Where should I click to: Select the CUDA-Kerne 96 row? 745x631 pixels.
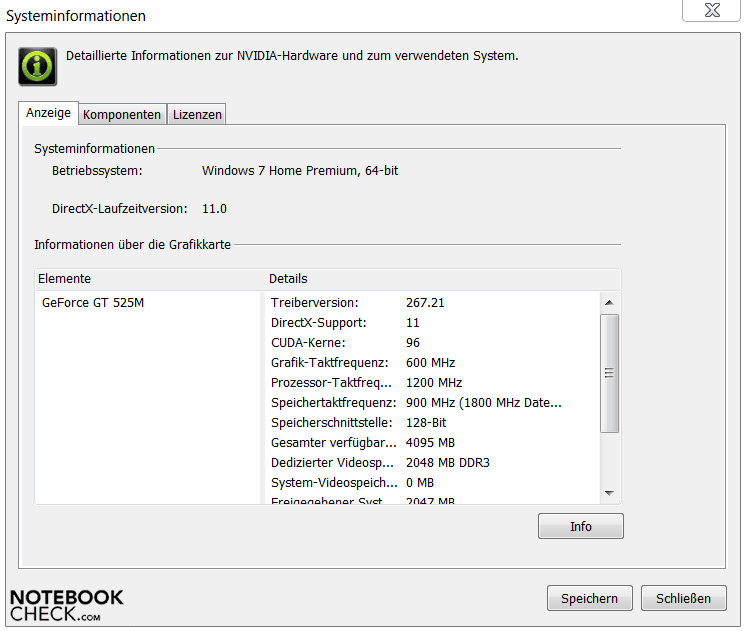[432, 343]
